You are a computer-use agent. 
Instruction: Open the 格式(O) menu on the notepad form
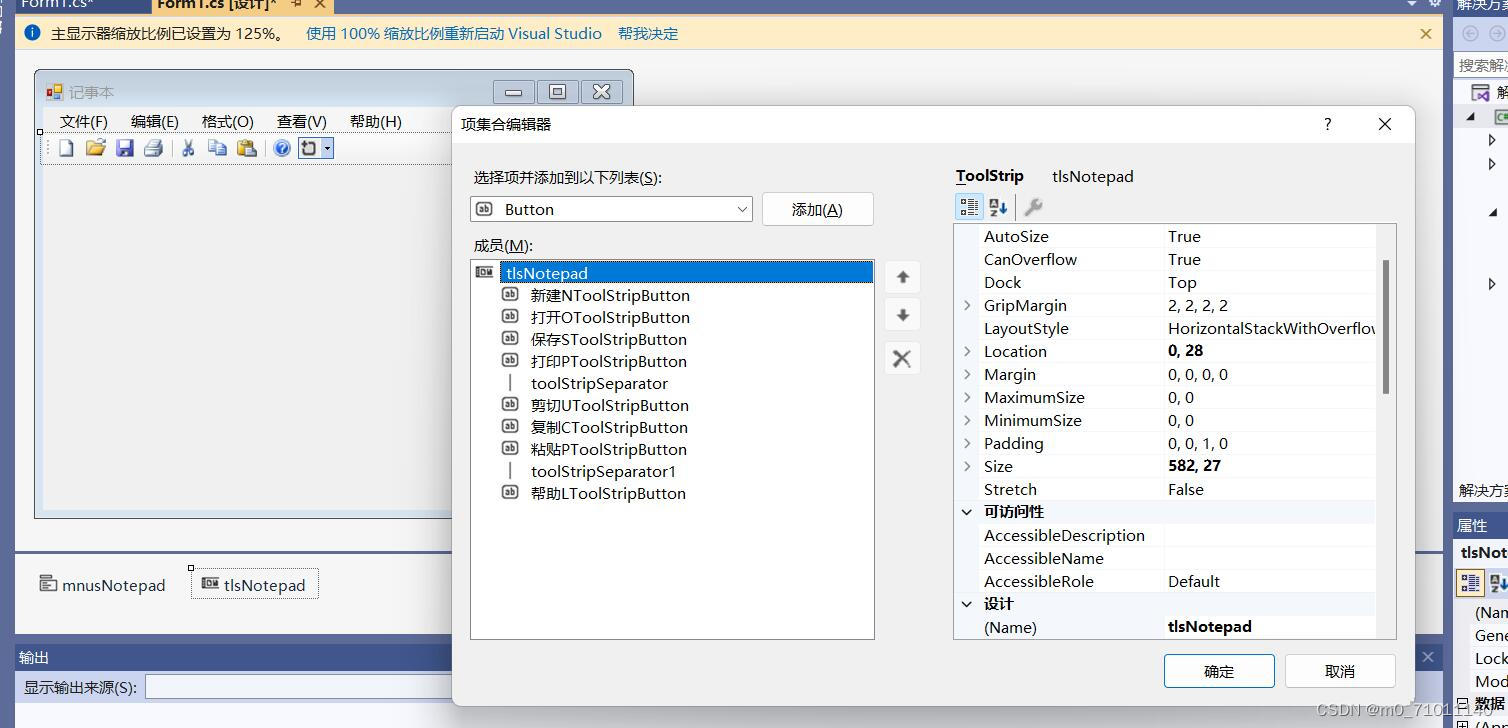[226, 121]
